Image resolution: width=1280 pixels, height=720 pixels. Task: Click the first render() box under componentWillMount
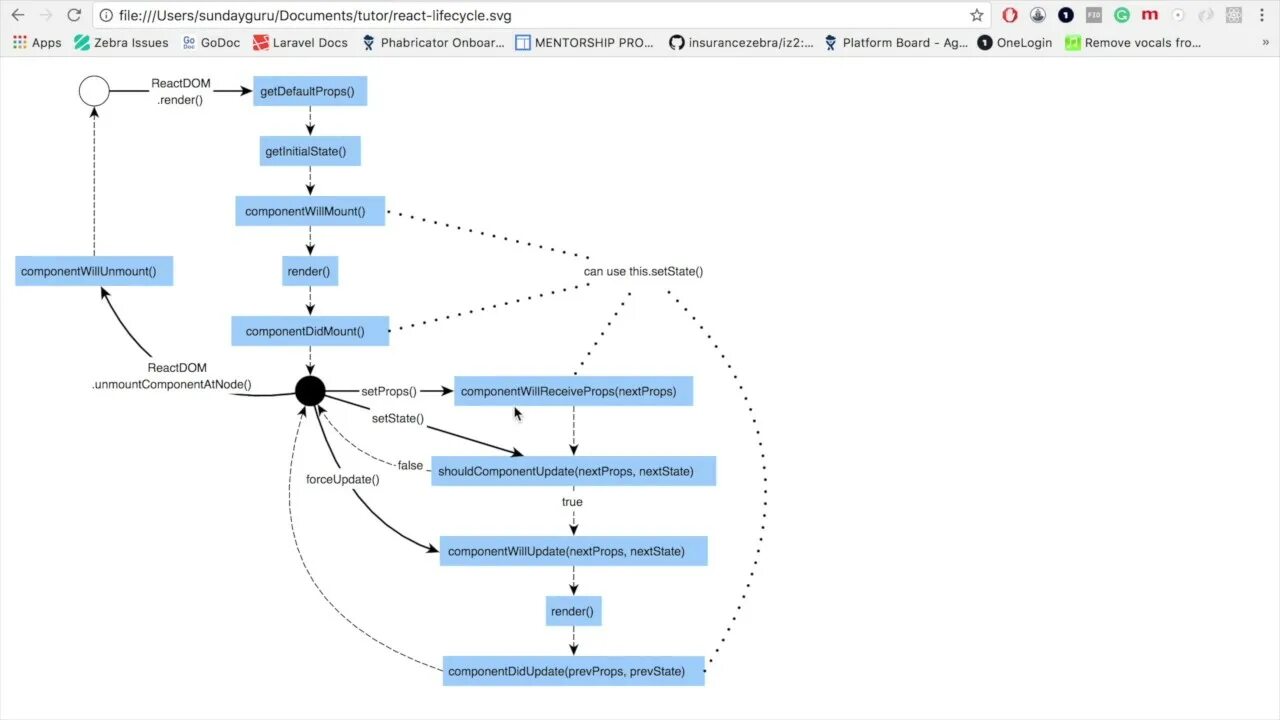pos(310,271)
